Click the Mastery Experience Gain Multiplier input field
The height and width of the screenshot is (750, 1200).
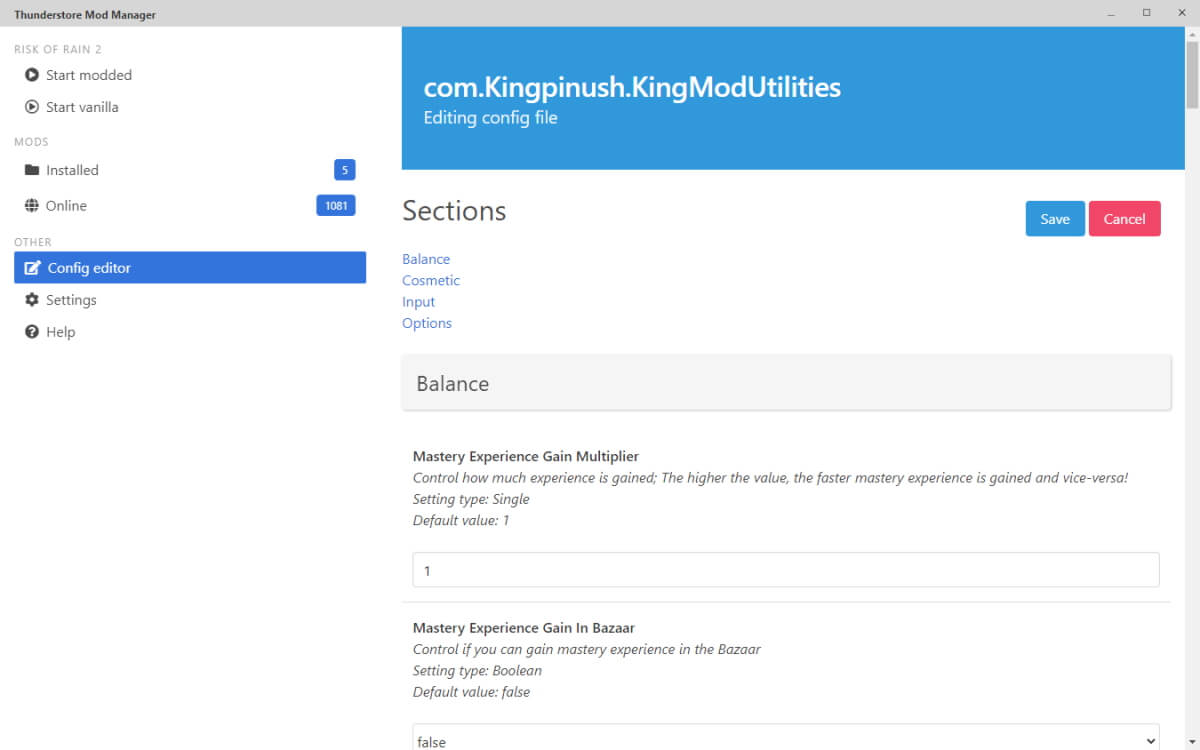pyautogui.click(x=786, y=570)
